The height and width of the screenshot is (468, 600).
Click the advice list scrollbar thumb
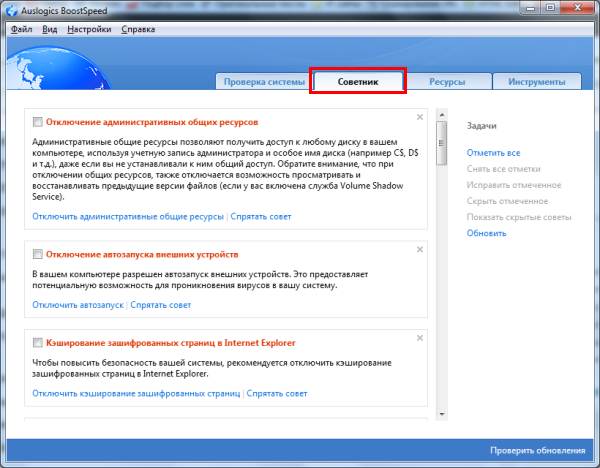pyautogui.click(x=442, y=143)
